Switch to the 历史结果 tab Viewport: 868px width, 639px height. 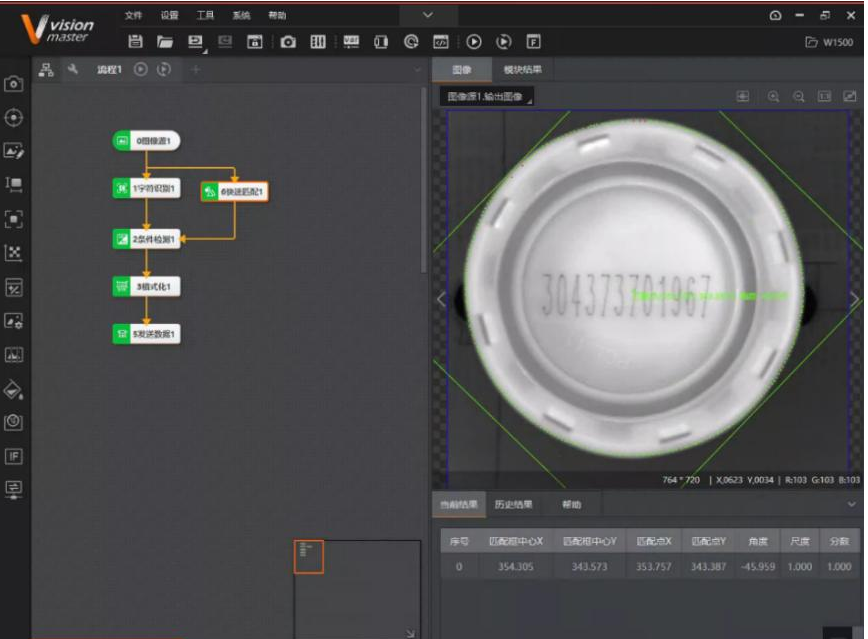(x=513, y=504)
